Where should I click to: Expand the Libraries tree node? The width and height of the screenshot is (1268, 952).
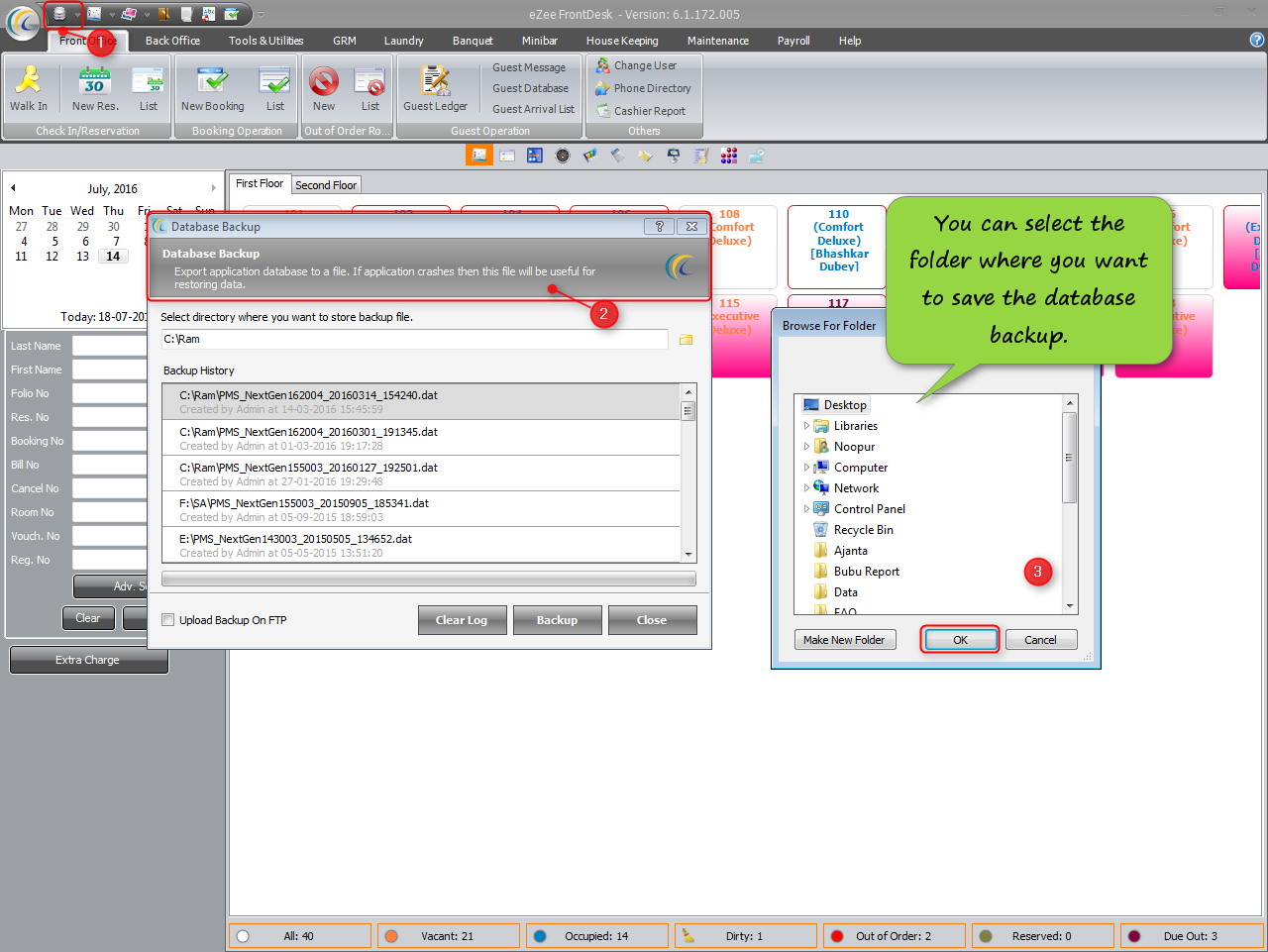[806, 426]
